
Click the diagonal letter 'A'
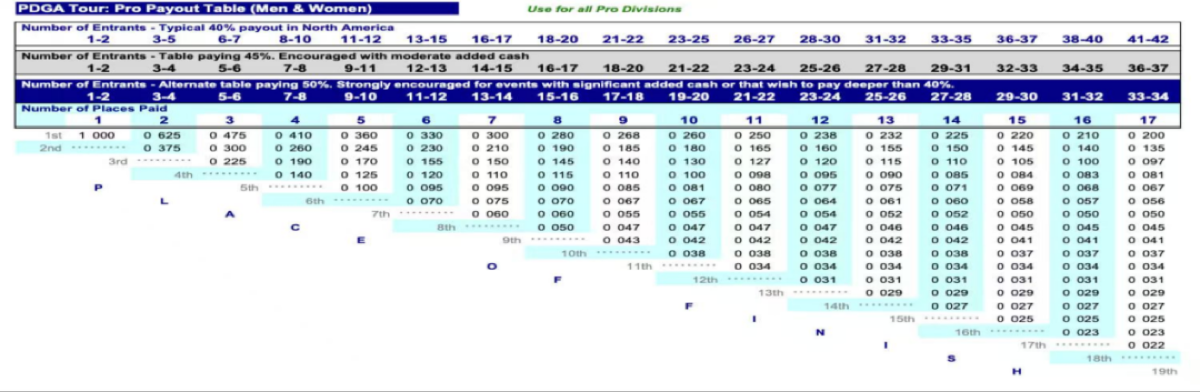tap(229, 213)
